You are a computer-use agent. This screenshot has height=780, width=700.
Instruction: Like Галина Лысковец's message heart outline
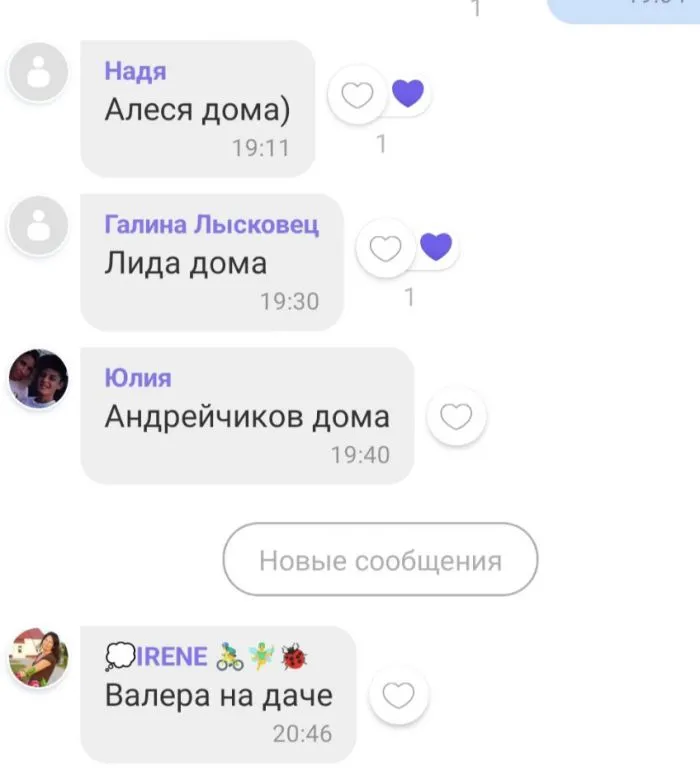tap(386, 248)
